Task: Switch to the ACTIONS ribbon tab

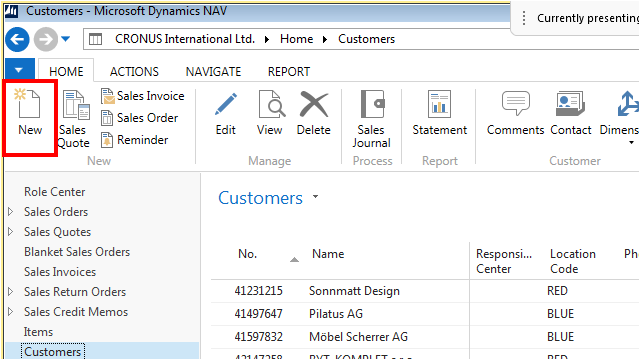Action: tap(134, 71)
